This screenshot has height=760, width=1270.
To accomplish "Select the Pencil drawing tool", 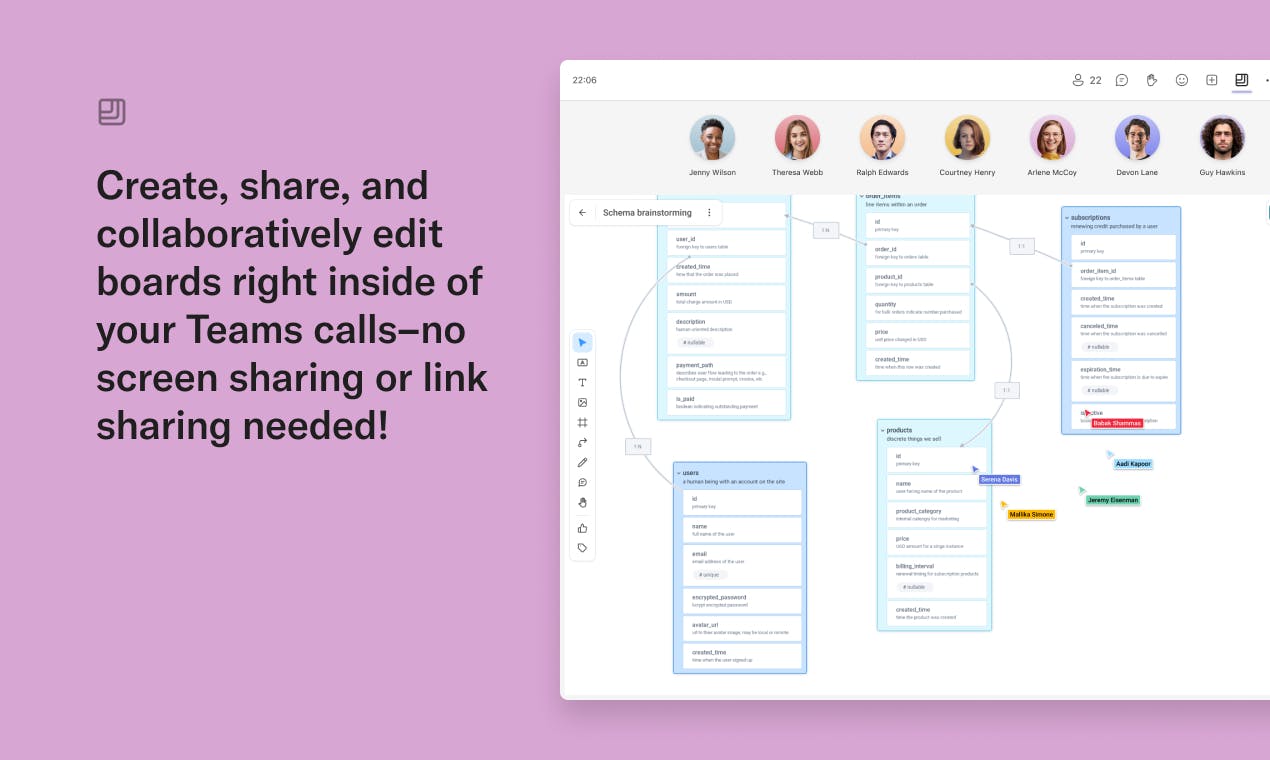I will click(x=582, y=463).
